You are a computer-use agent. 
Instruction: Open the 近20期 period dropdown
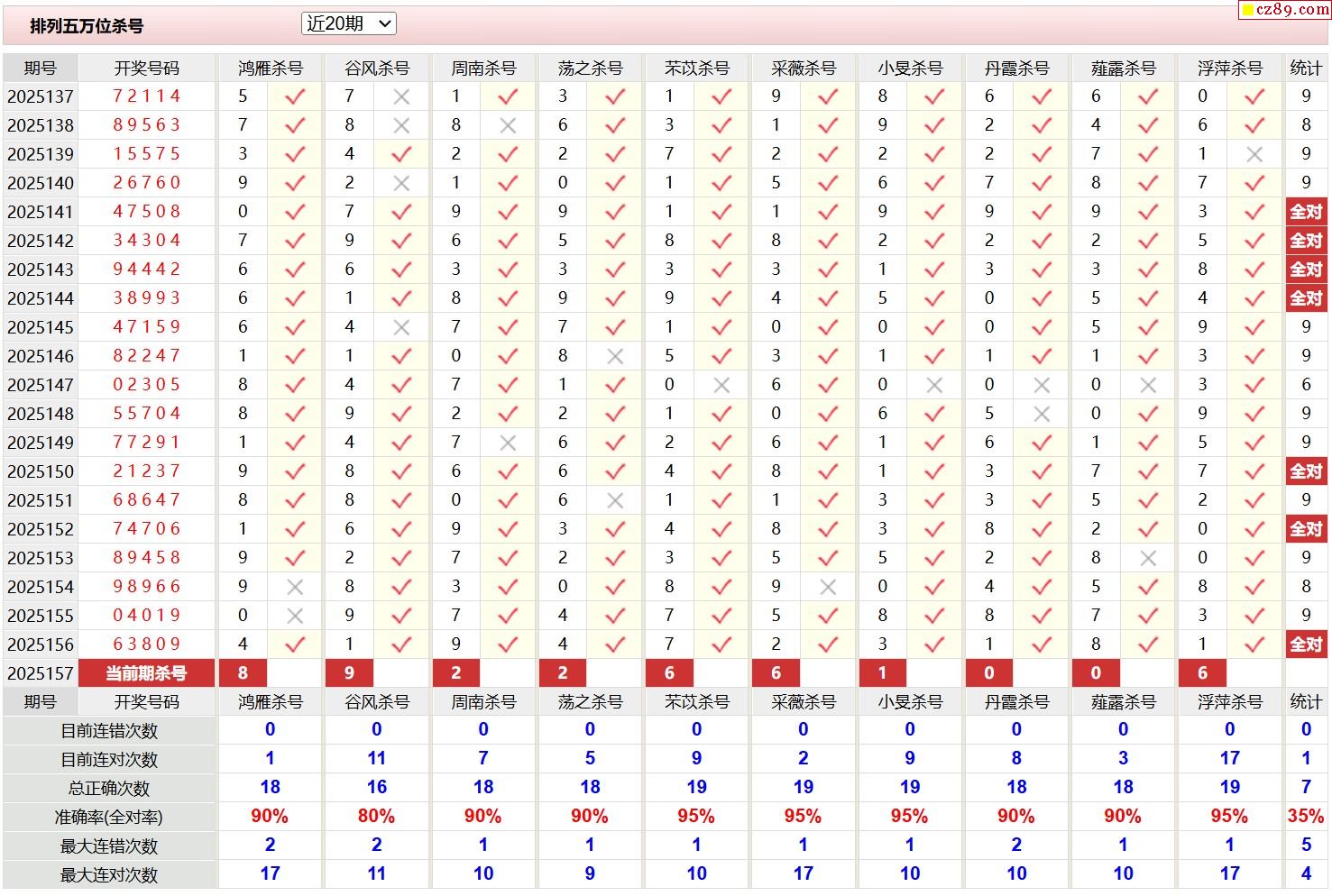(348, 24)
